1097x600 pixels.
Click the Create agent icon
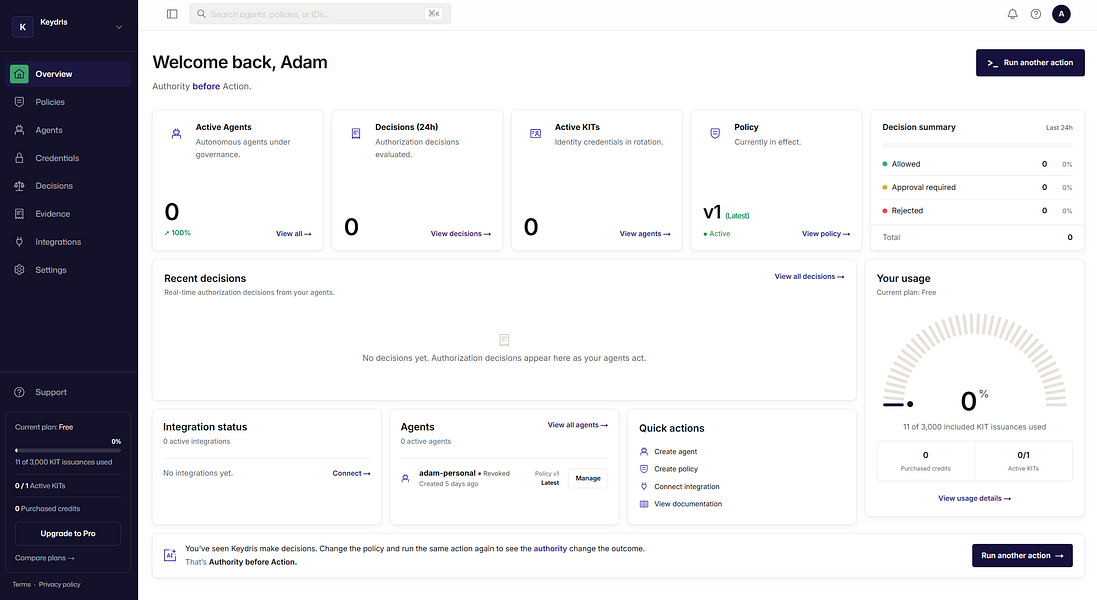[644, 452]
